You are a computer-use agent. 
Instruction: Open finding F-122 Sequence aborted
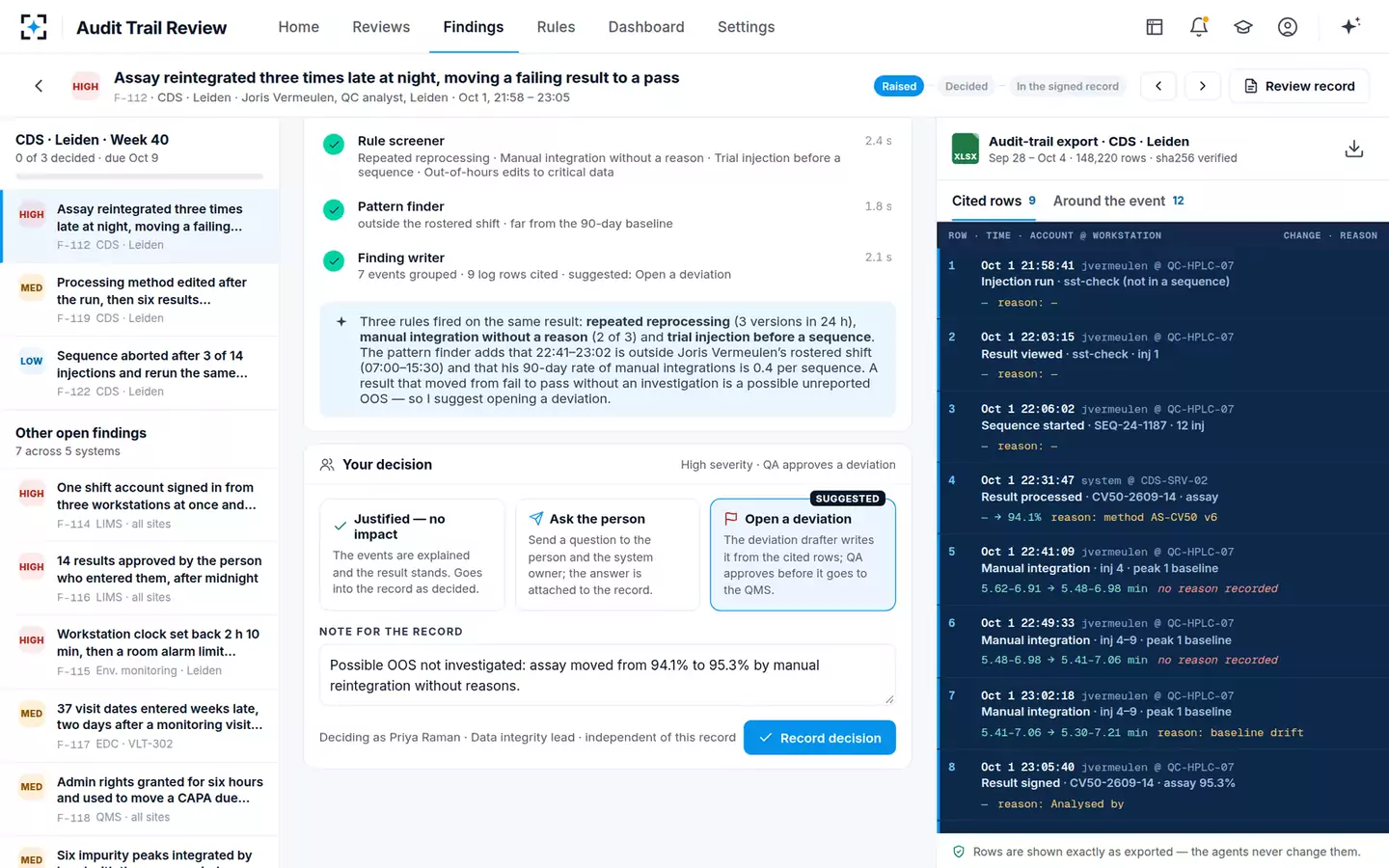140,373
